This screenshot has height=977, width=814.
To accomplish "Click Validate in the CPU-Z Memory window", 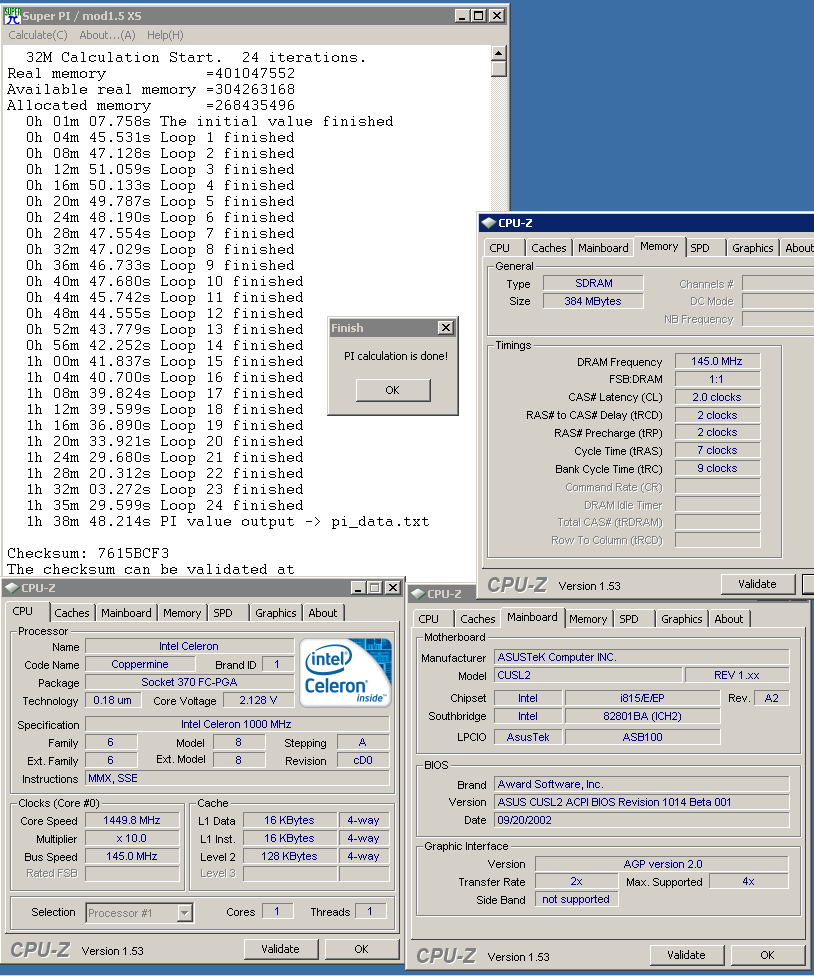I will (x=757, y=584).
